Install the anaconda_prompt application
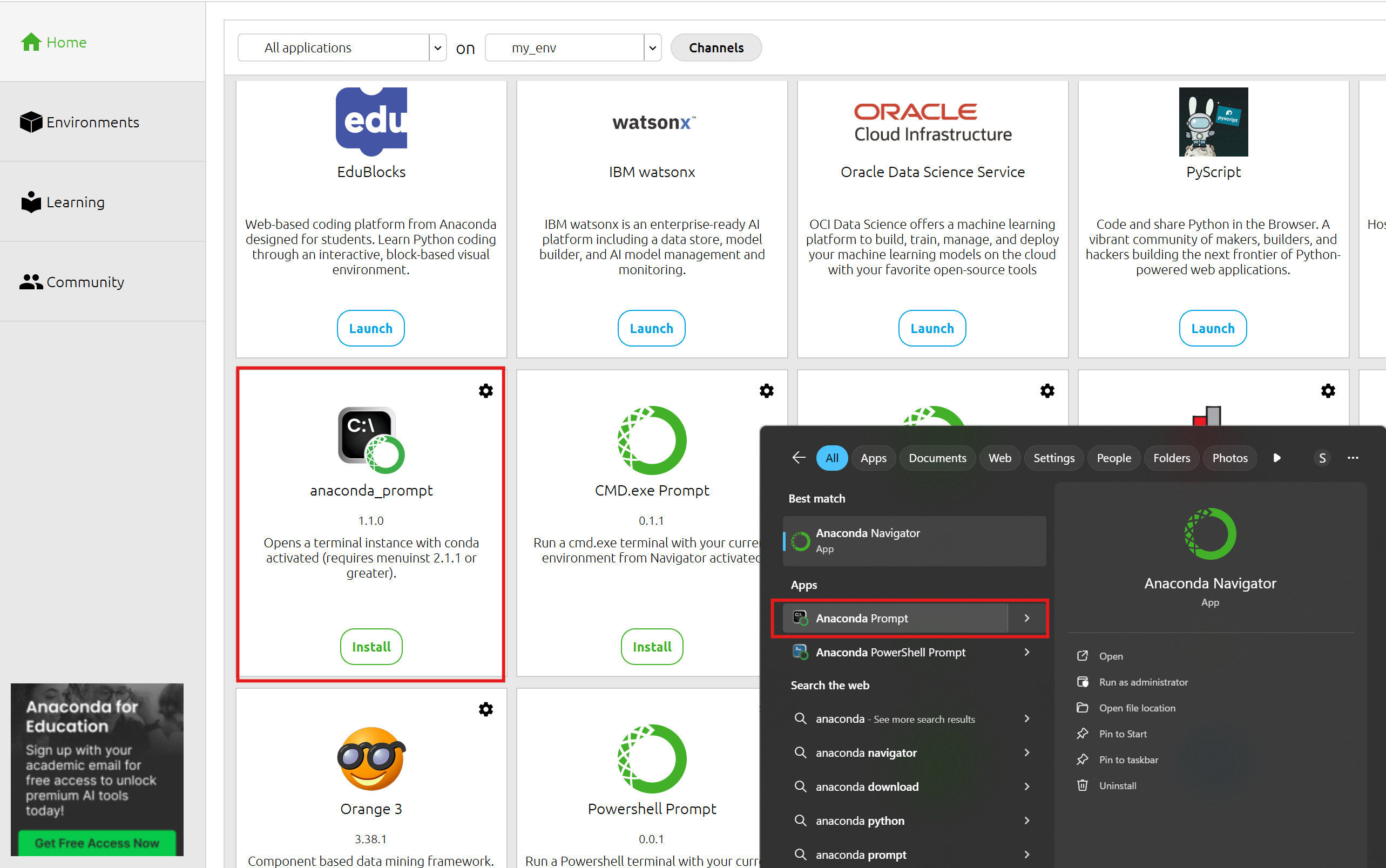The height and width of the screenshot is (868, 1386). [371, 647]
